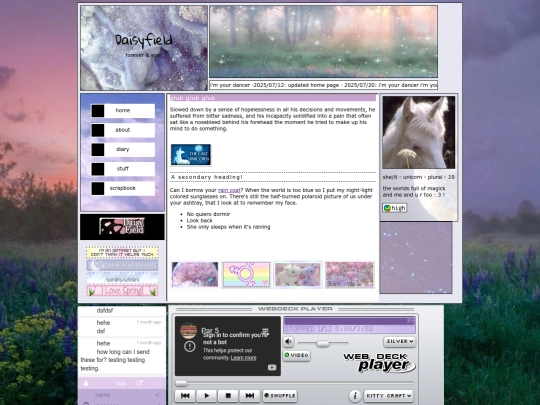
Task: Click the starry purple sidebar image
Action: 416,258
